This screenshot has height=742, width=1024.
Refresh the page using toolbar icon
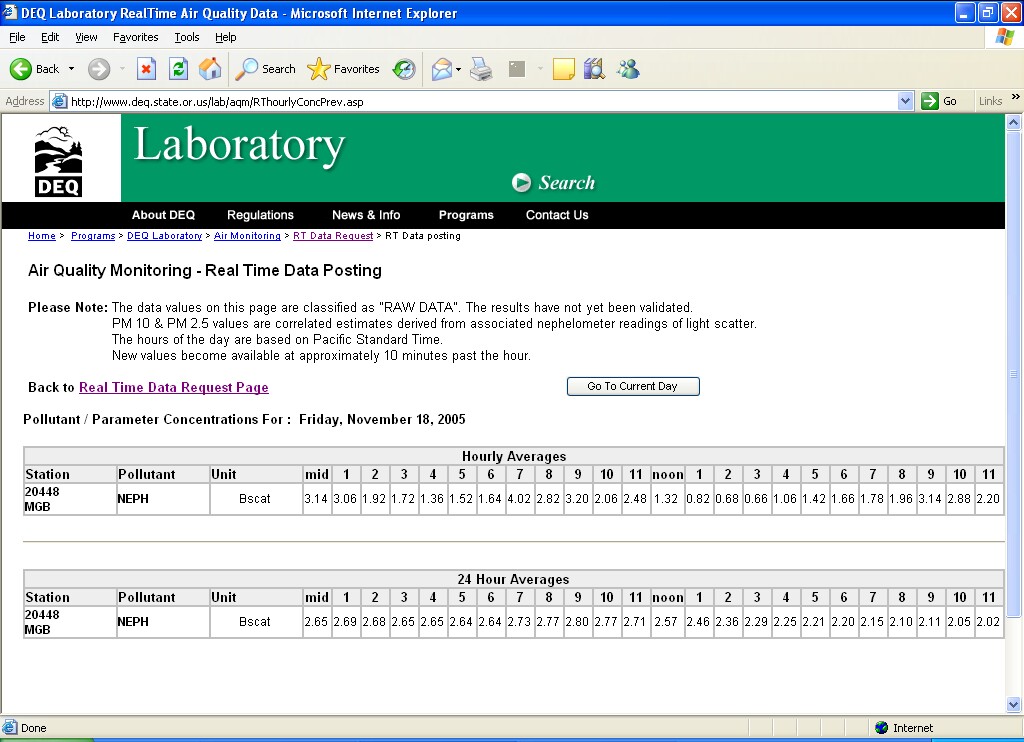click(x=178, y=69)
